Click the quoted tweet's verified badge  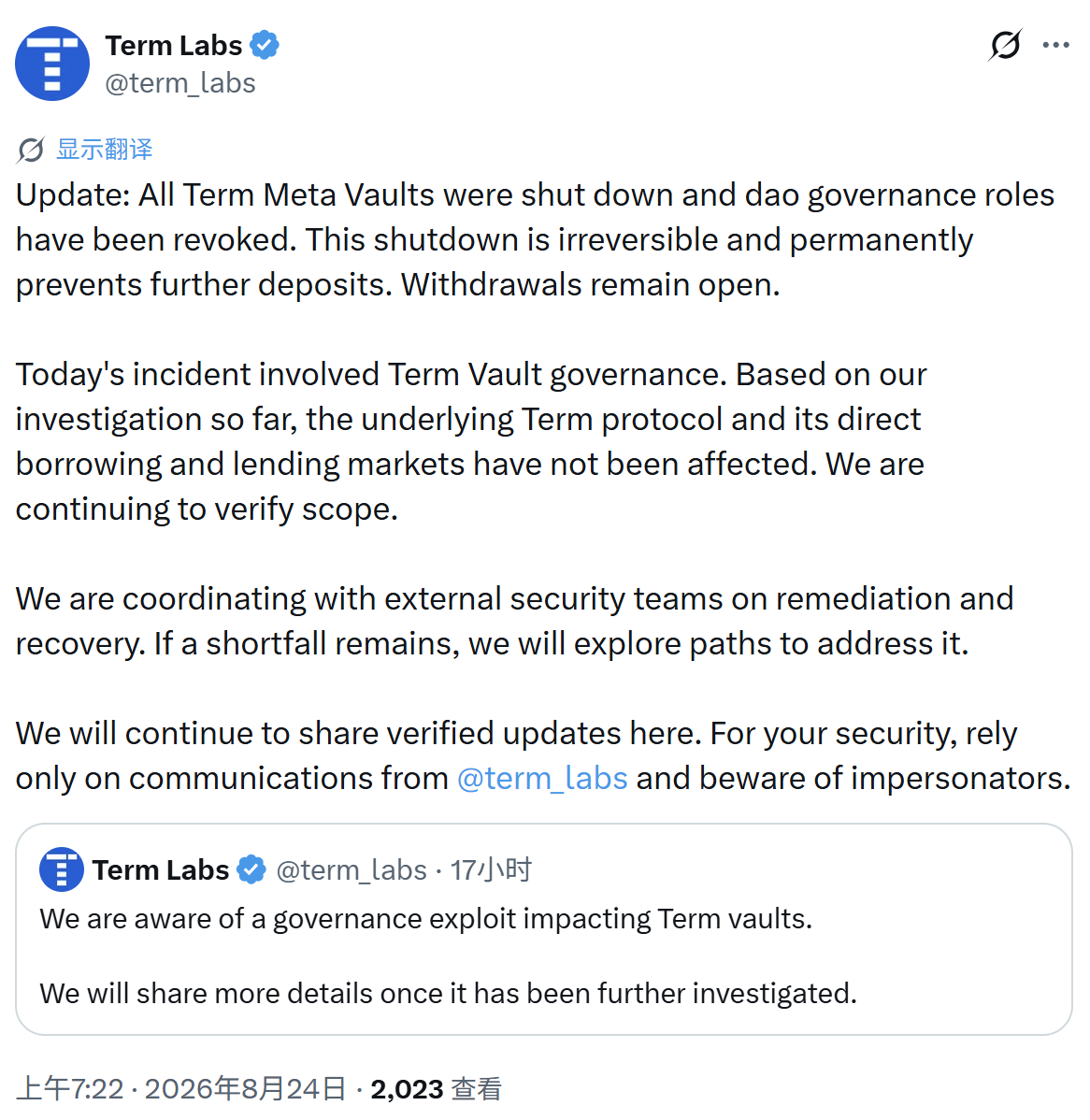pos(251,869)
